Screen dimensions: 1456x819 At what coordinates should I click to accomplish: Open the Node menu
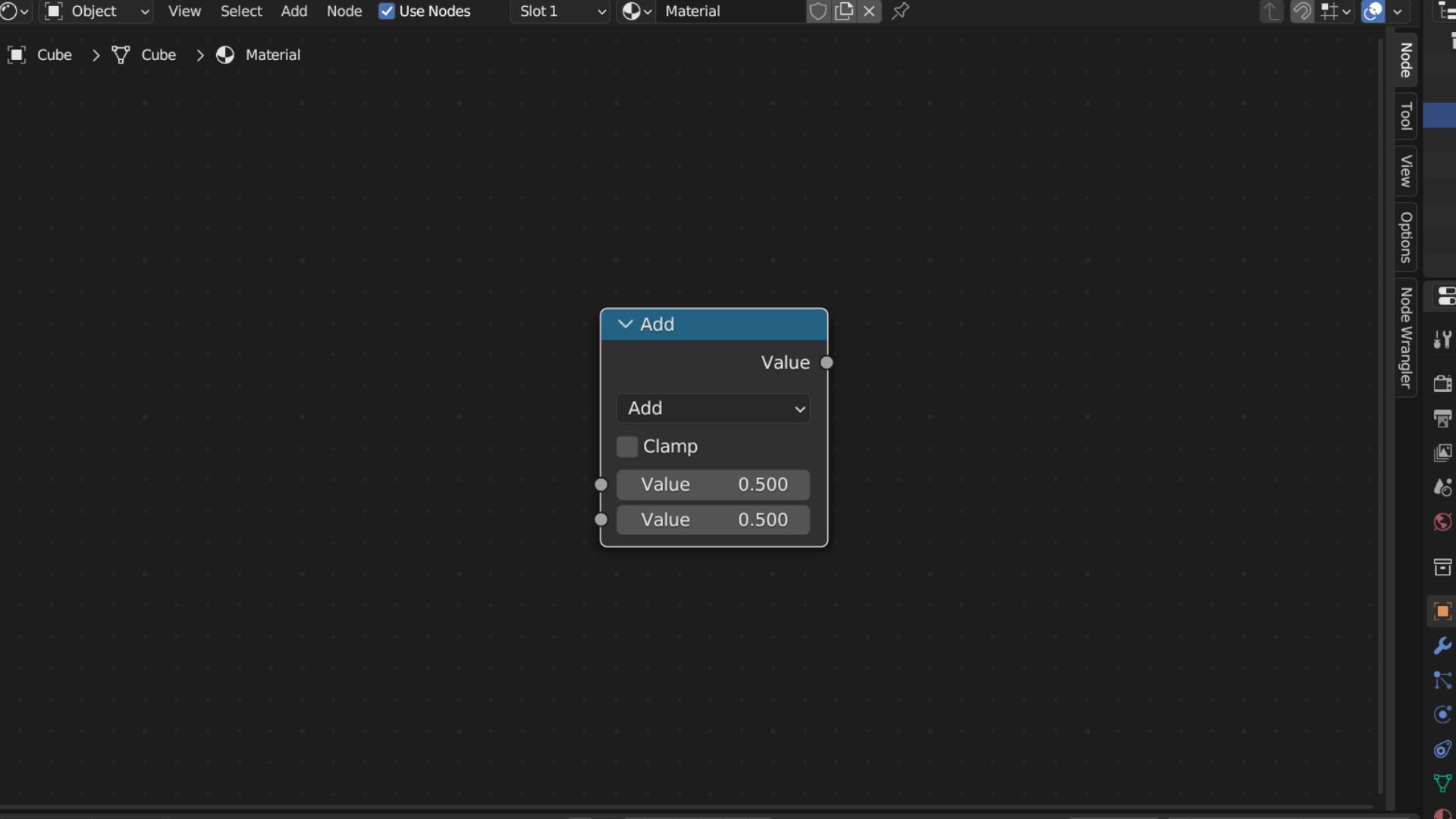[344, 11]
